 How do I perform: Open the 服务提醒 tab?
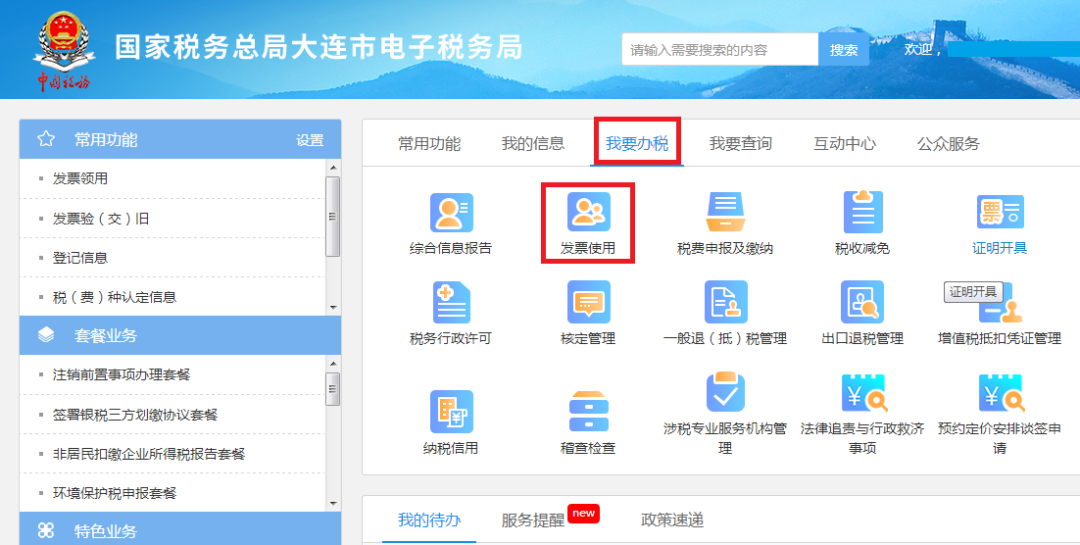(533, 520)
